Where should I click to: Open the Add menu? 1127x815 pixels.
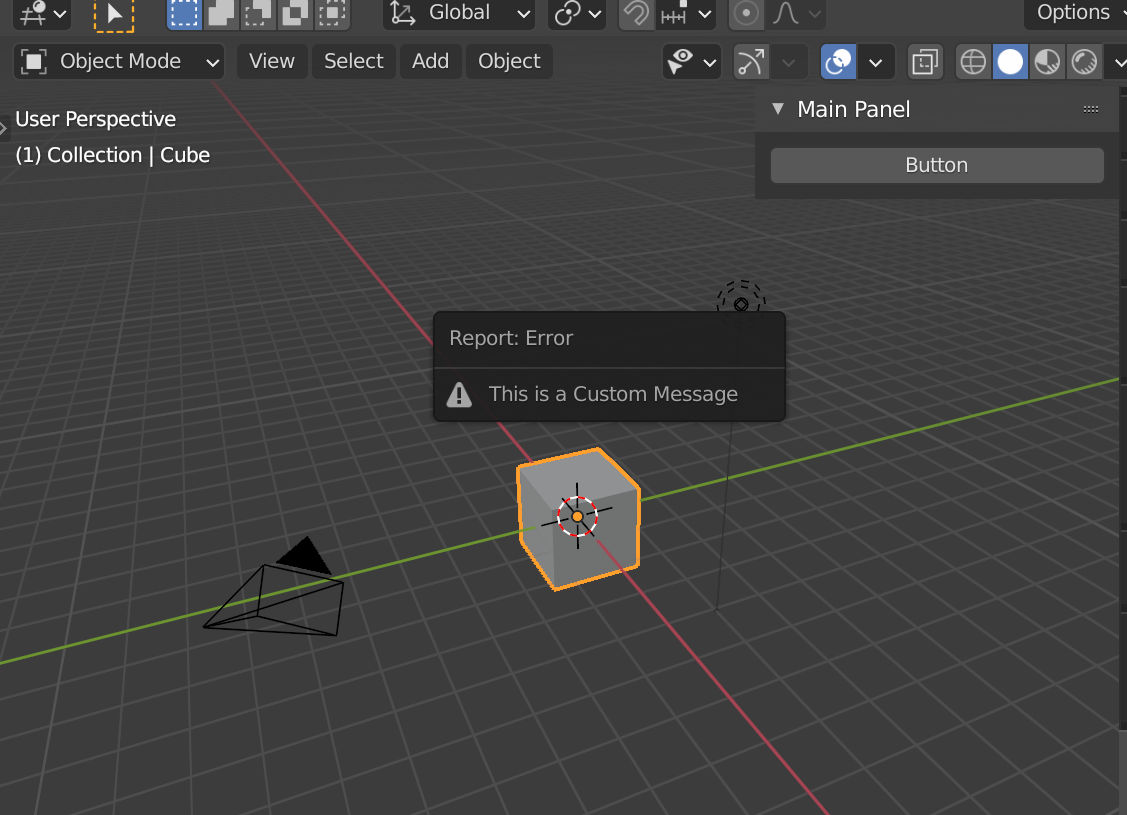pos(430,61)
